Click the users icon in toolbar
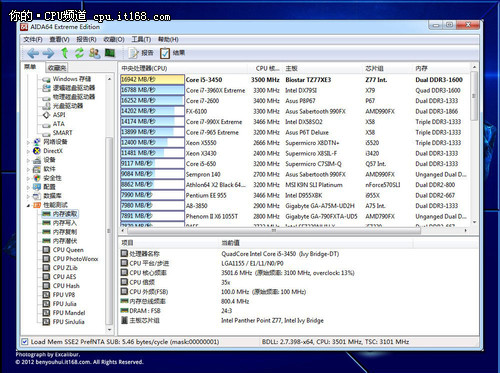 (x=94, y=53)
